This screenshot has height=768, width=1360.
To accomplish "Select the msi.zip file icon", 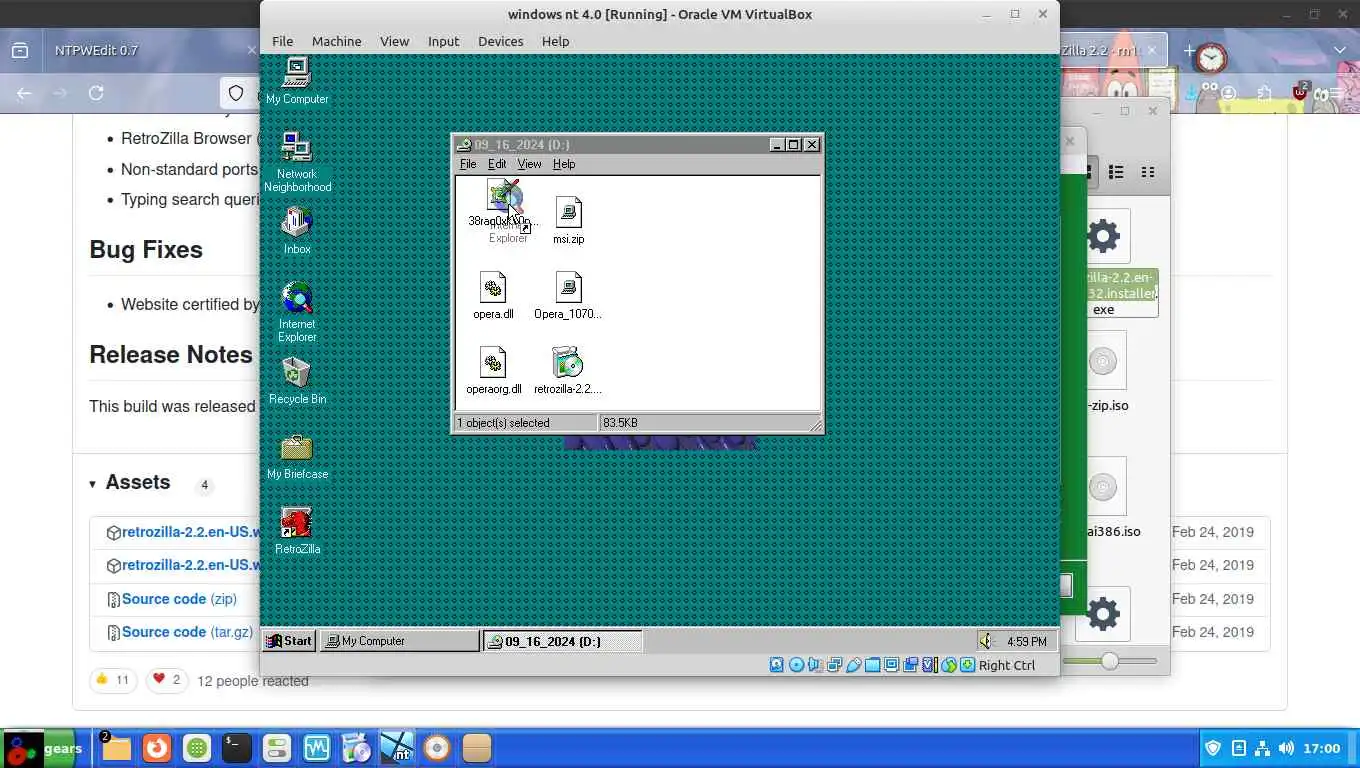I will point(568,220).
